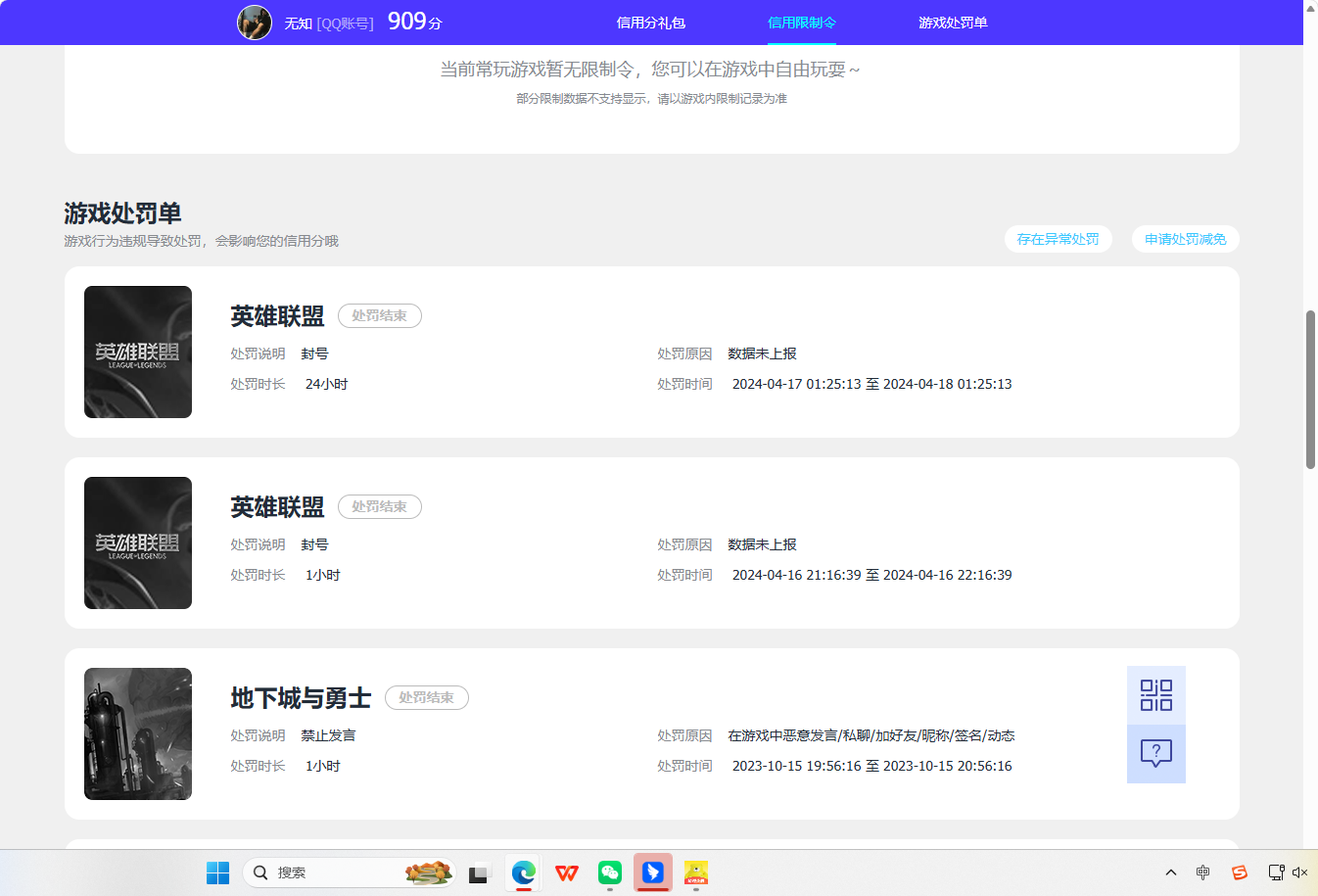The width and height of the screenshot is (1318, 896).
Task: Open the help question bubble icon
Action: pyautogui.click(x=1156, y=754)
